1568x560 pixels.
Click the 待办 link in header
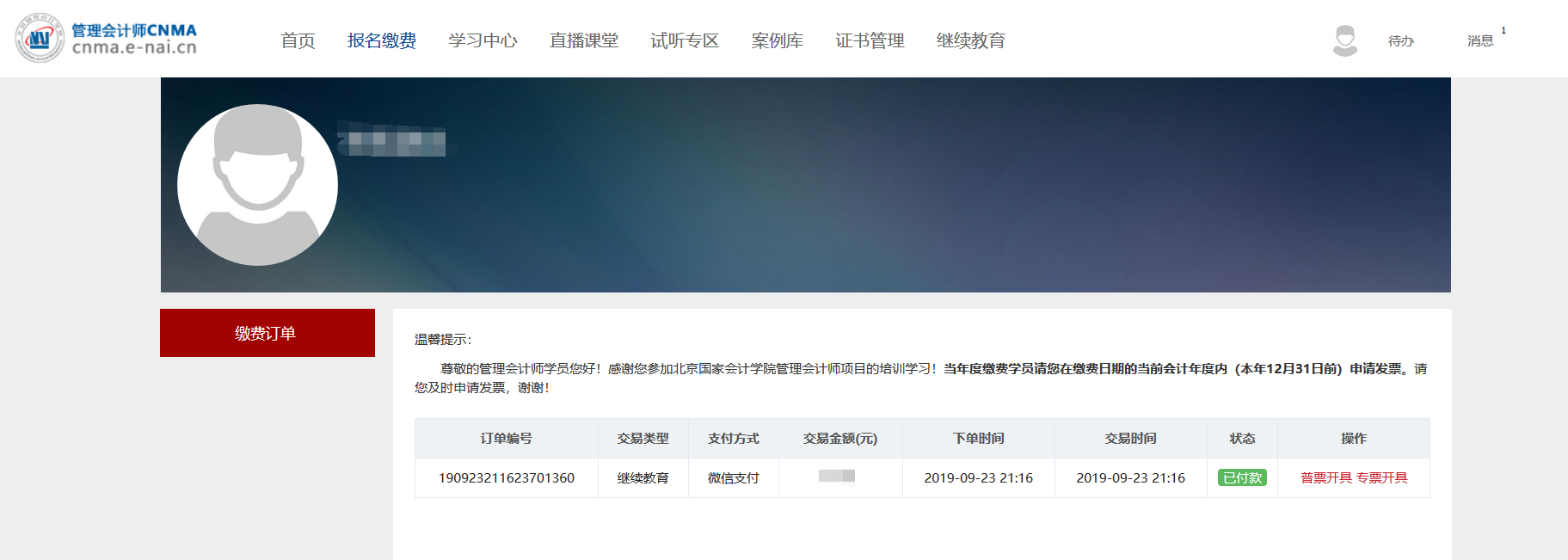click(x=1401, y=41)
